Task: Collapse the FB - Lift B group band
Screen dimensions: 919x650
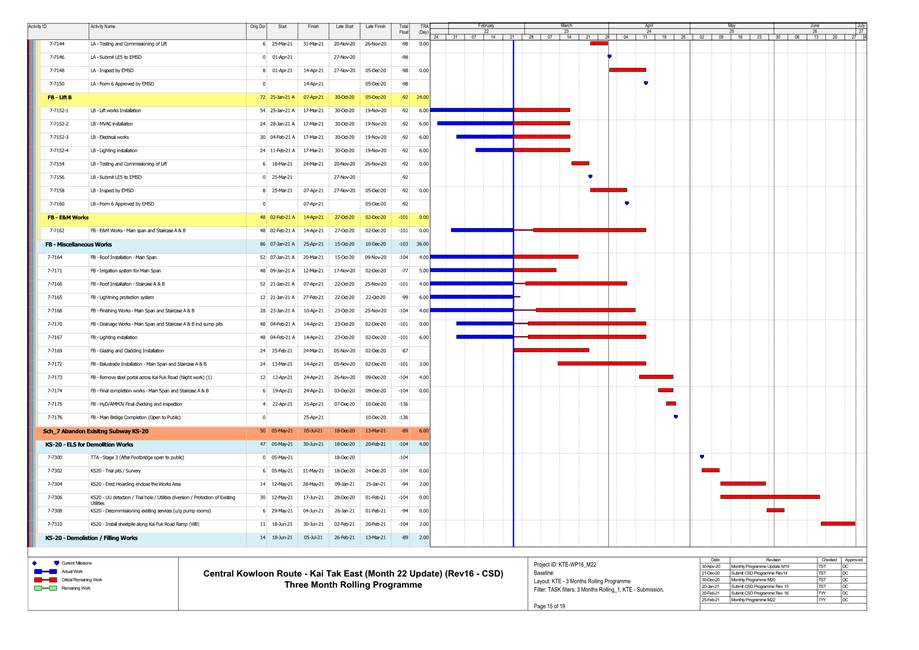Action: click(59, 97)
